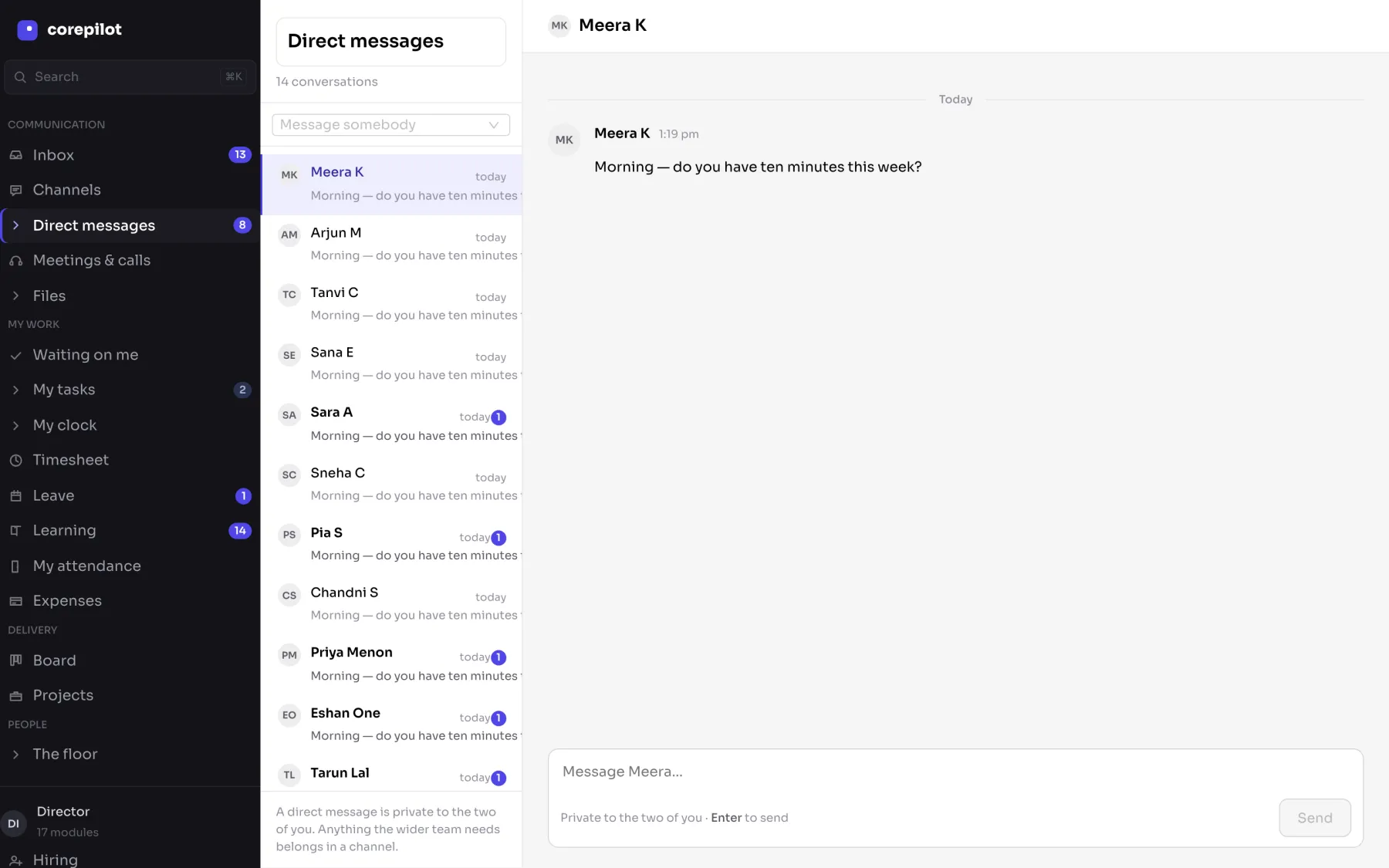The height and width of the screenshot is (868, 1389).
Task: Click the Learning book icon
Action: tap(15, 531)
